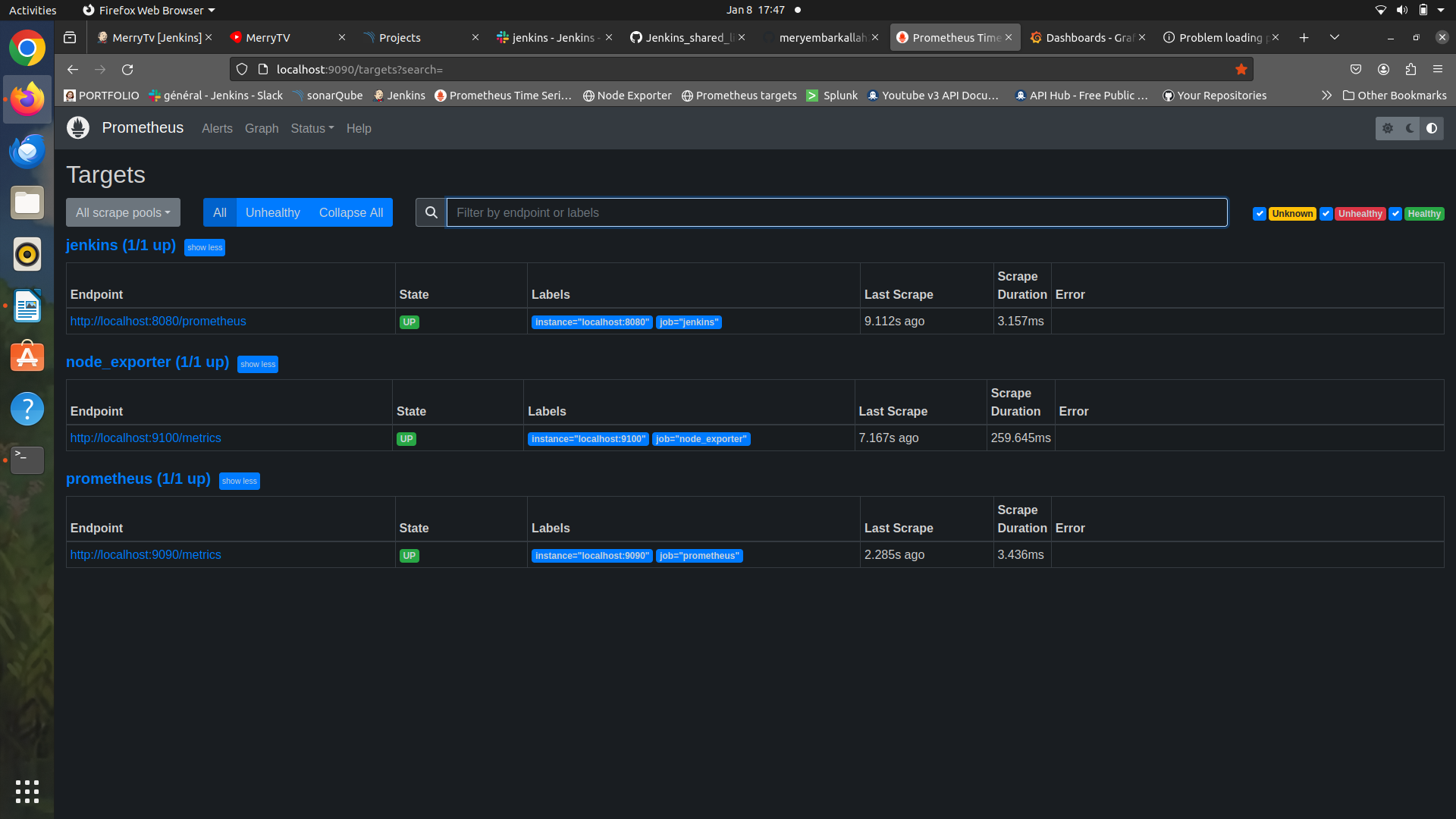The image size is (1456, 819).
Task: Click the Unhealthy filter button
Action: [272, 212]
